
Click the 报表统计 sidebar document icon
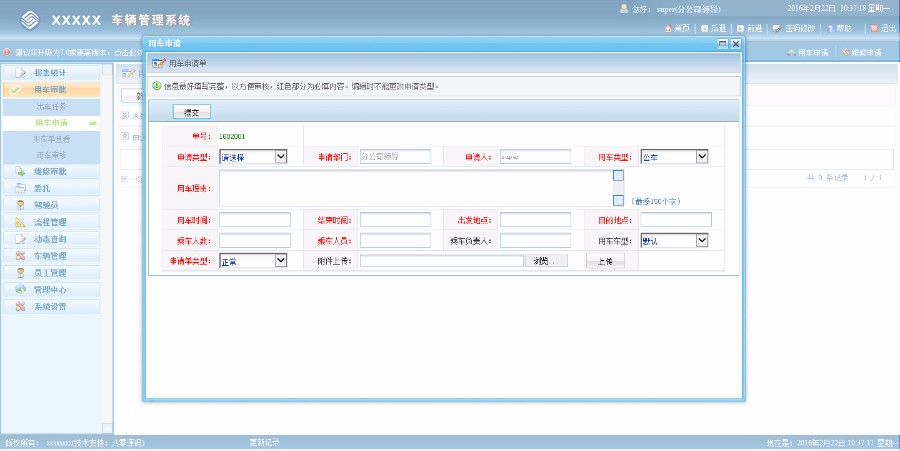coord(21,73)
